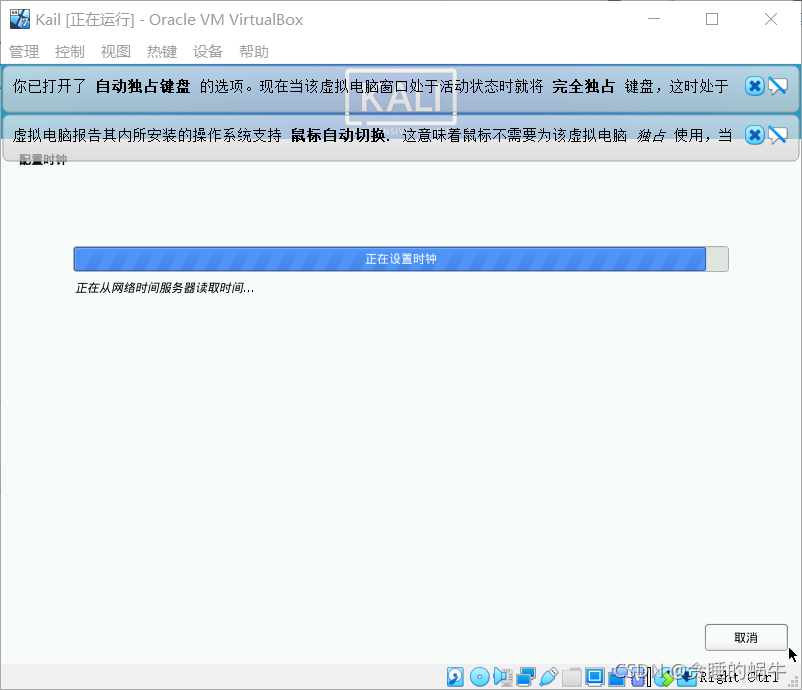Click the display settings status icon

595,677
